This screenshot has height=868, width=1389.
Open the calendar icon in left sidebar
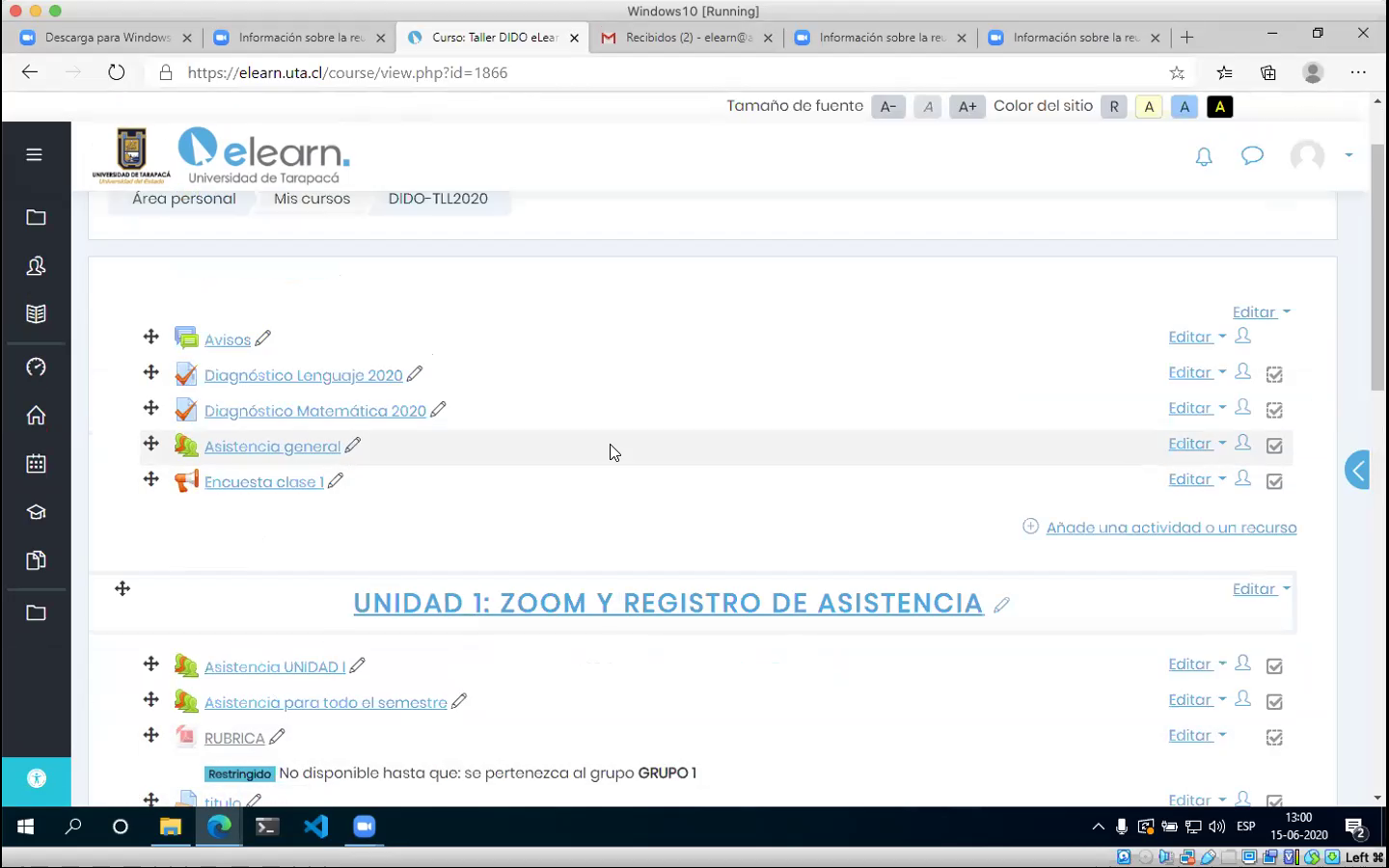tap(36, 464)
